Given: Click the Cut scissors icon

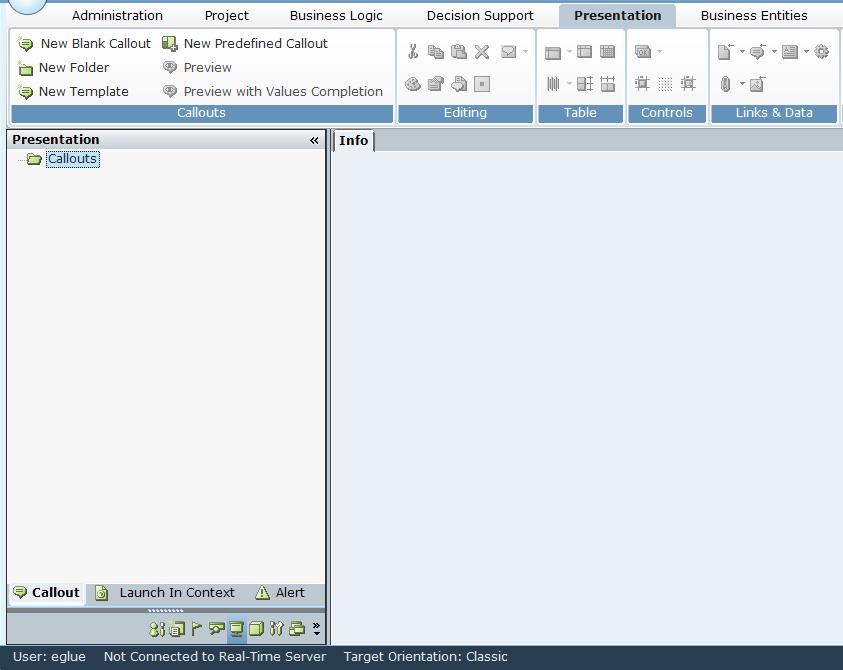Looking at the screenshot, I should coord(412,52).
